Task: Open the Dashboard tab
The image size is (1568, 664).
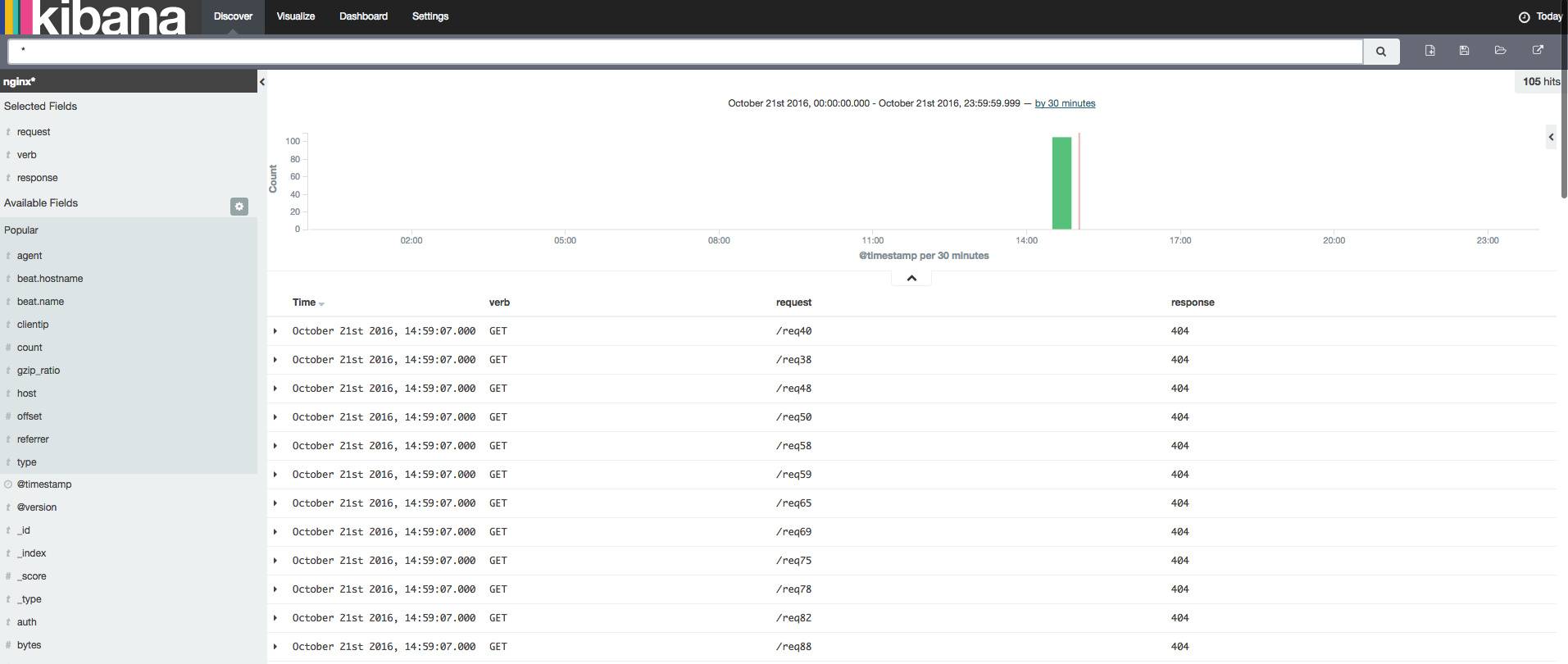Action: click(363, 16)
